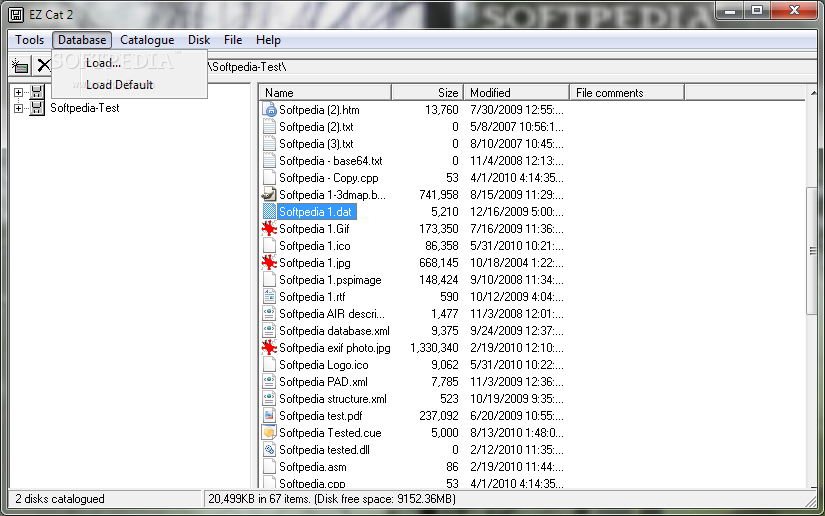Click the Softpedia 1.pspimage file icon
The height and width of the screenshot is (516, 825).
tap(269, 280)
